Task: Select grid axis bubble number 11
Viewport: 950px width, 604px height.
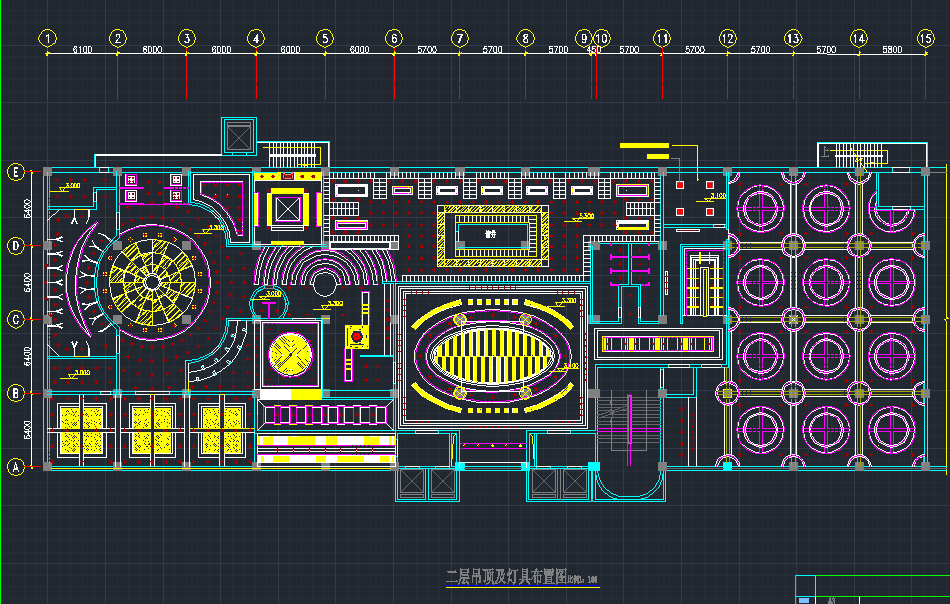Action: click(662, 38)
